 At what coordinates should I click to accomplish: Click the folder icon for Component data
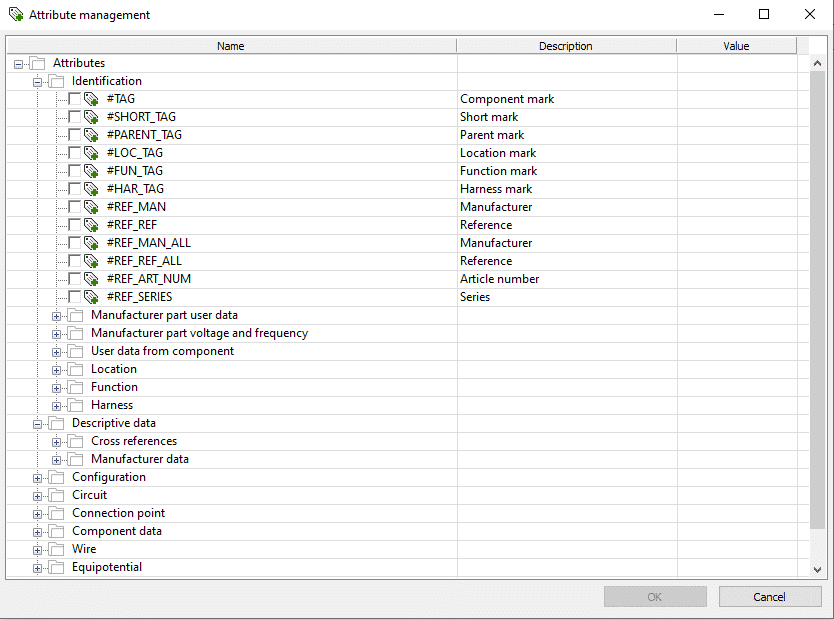(57, 531)
